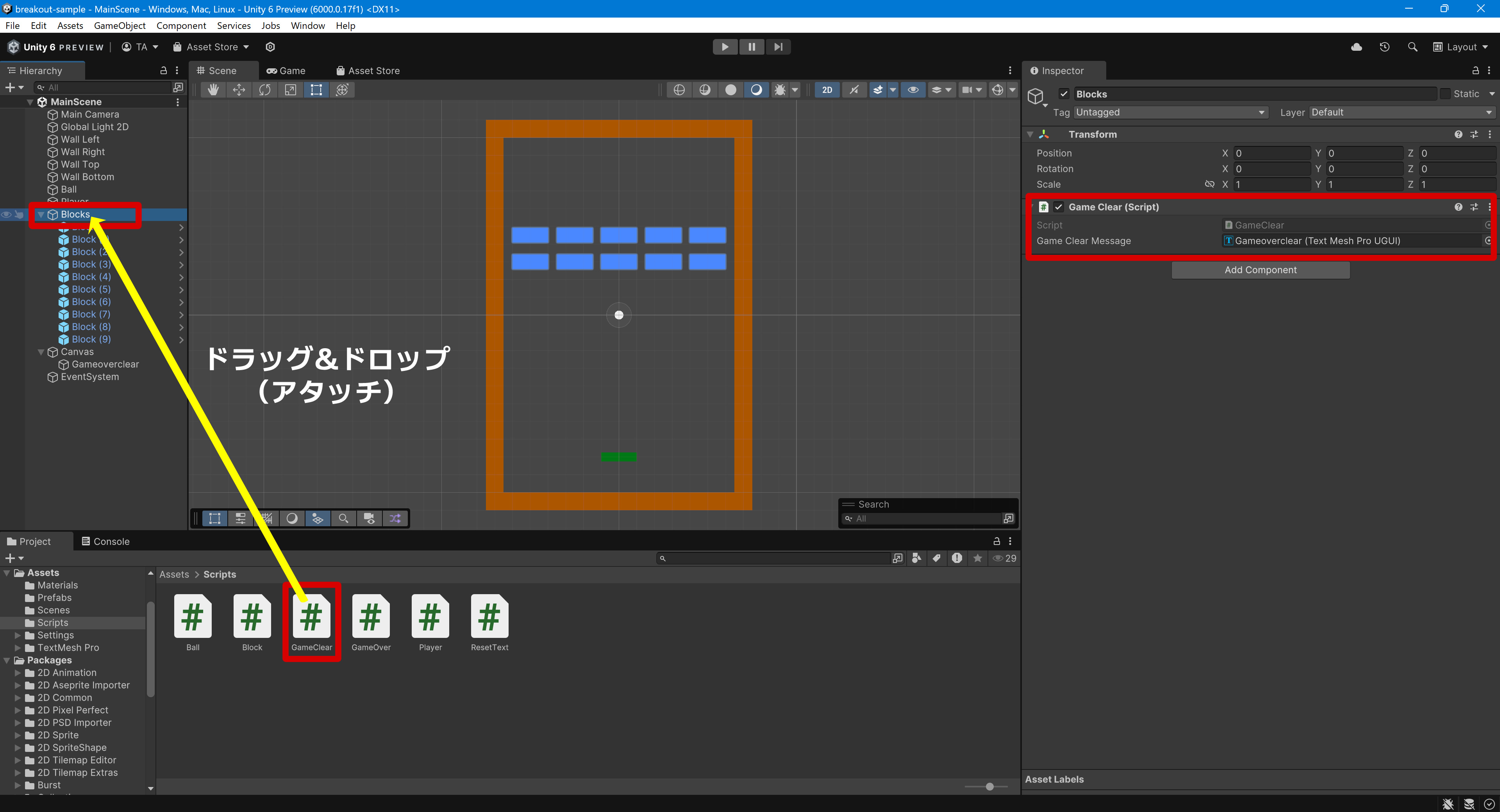Open the global search icon
Image resolution: width=1500 pixels, height=812 pixels.
pos(1412,46)
